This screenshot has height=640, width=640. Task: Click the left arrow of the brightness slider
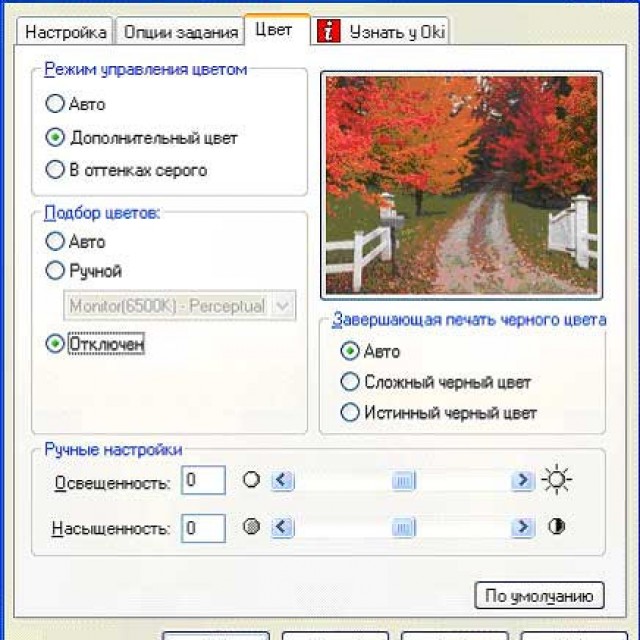pos(283,481)
